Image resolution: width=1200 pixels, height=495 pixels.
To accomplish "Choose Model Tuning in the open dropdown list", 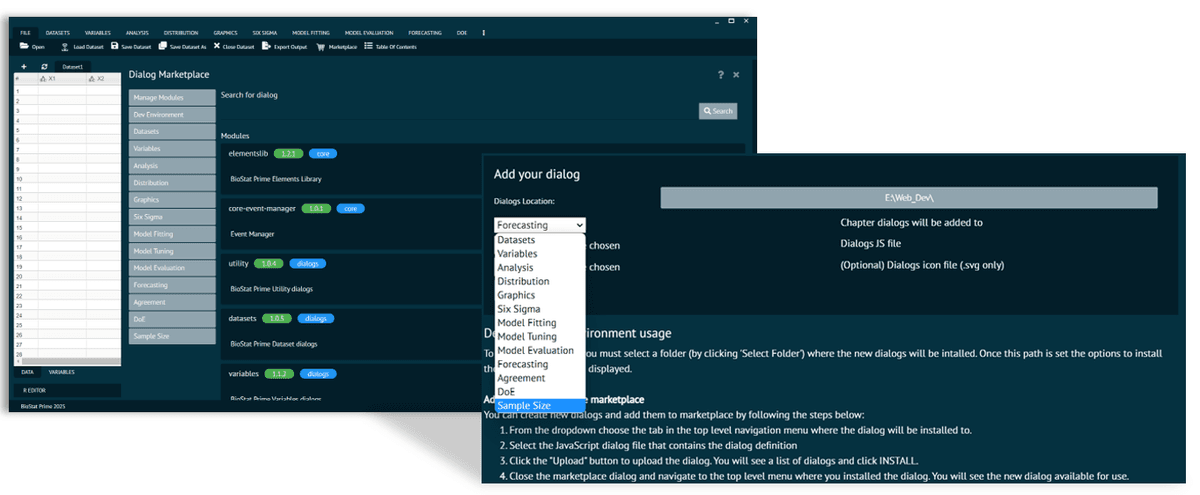I will tap(540, 337).
